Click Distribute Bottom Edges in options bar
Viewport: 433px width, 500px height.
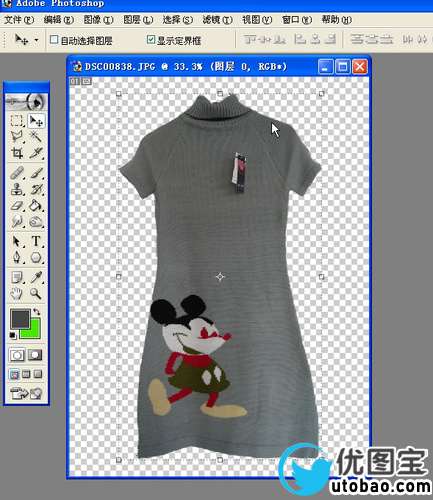coord(387,40)
